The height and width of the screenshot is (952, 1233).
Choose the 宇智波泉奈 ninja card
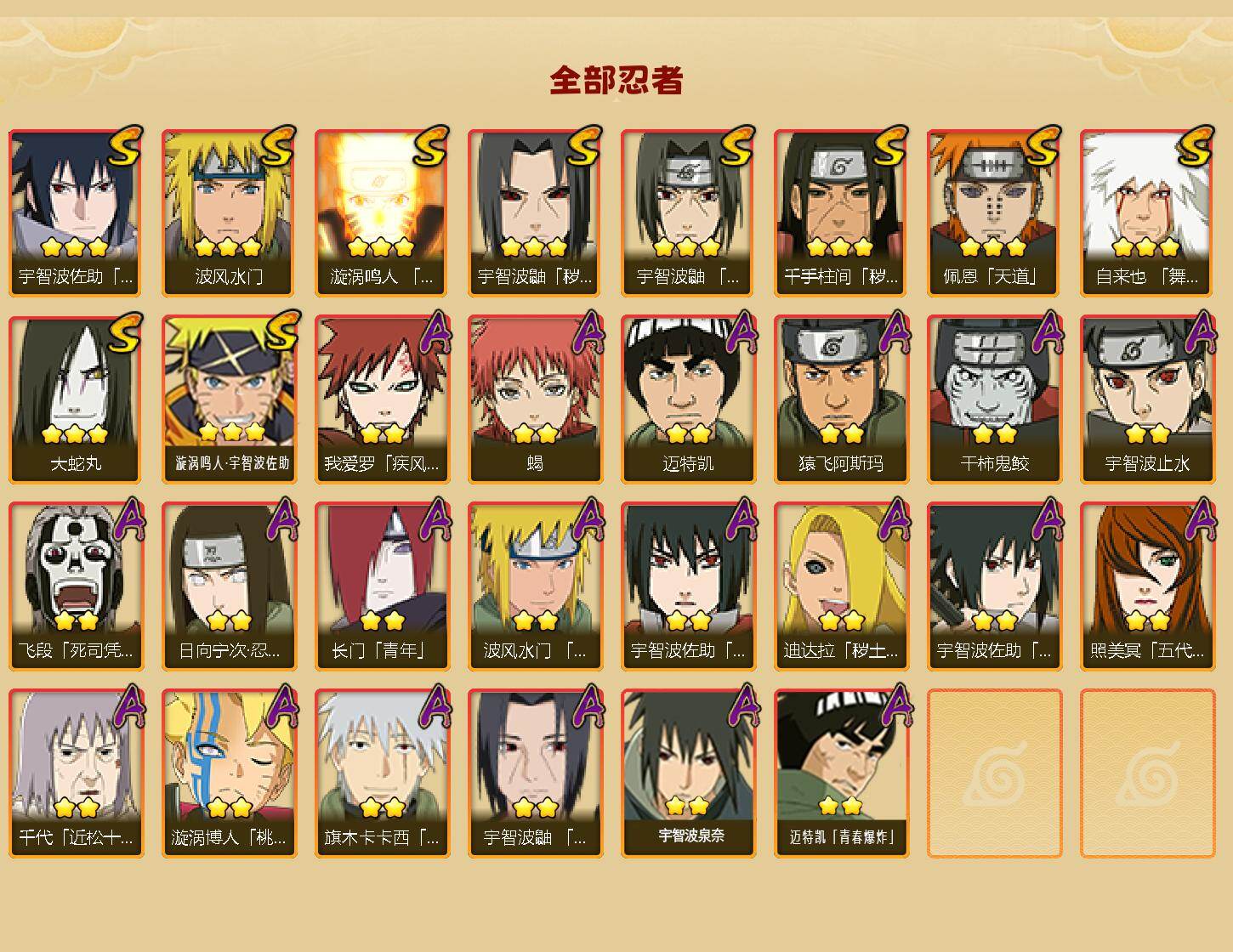coord(688,773)
